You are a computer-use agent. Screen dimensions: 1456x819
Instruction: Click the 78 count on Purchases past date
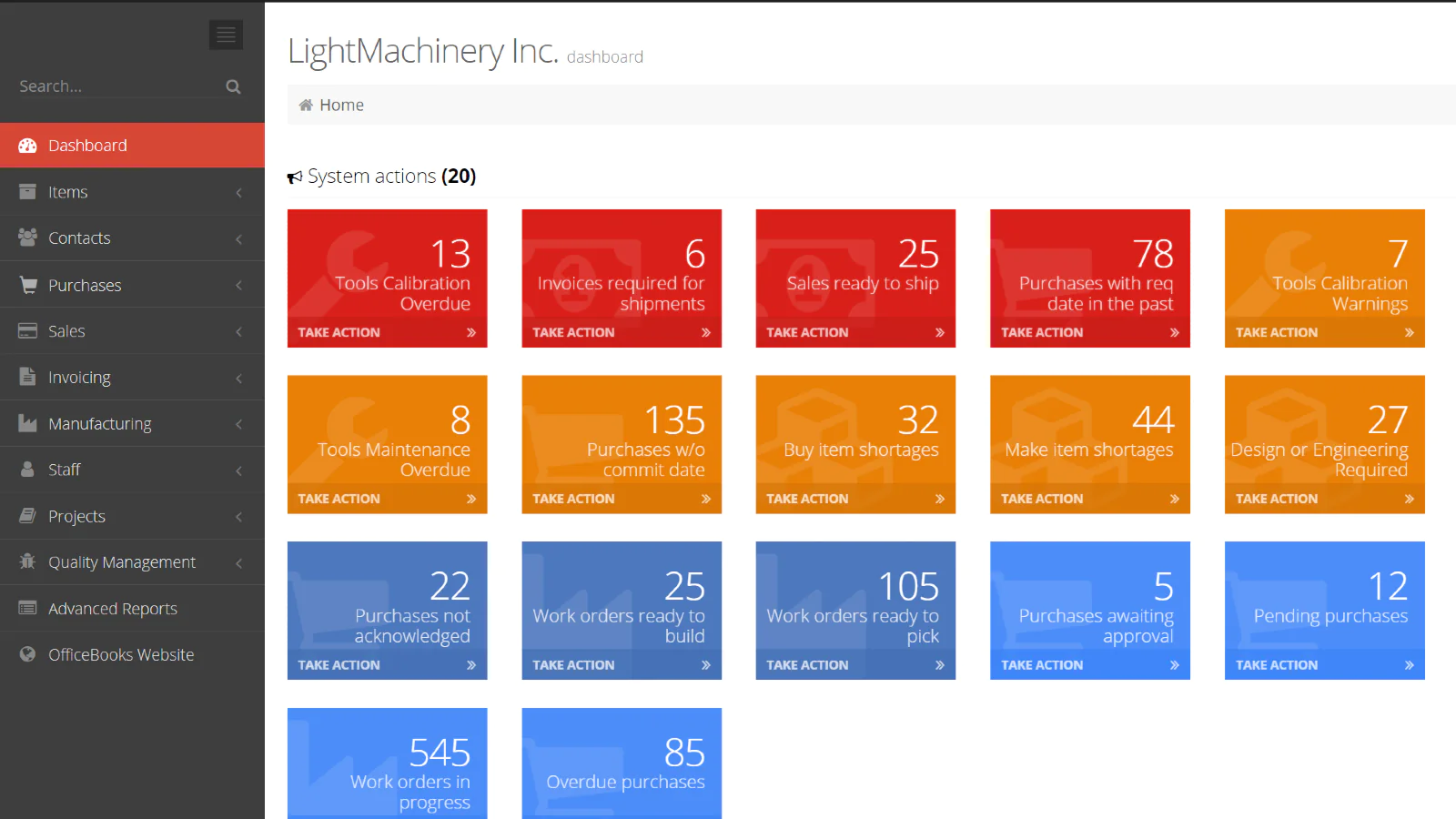(1153, 254)
